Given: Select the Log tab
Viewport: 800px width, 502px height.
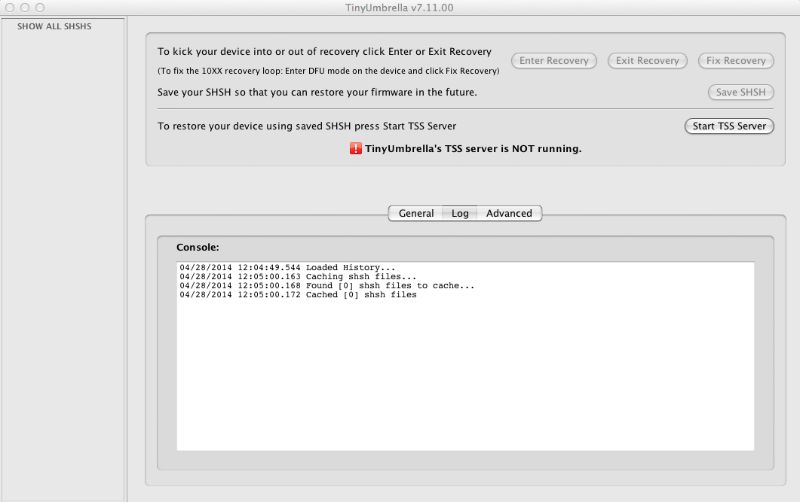Looking at the screenshot, I should [x=460, y=213].
